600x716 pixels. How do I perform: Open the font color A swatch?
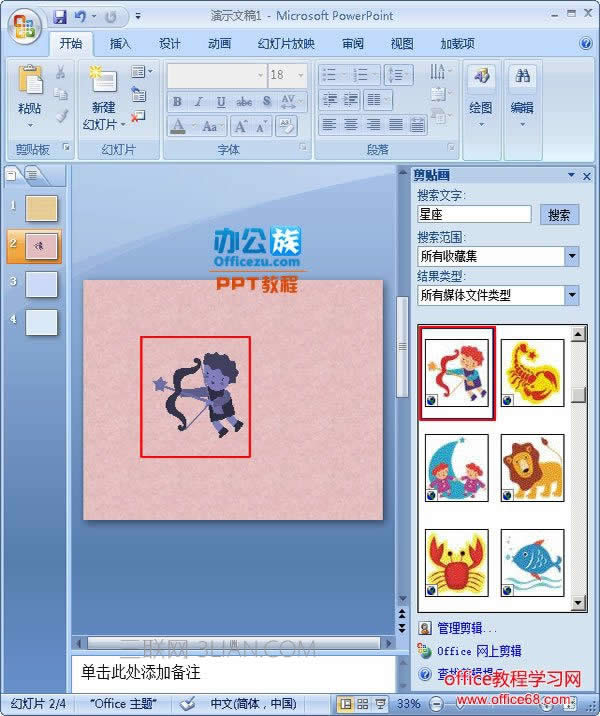coord(179,126)
